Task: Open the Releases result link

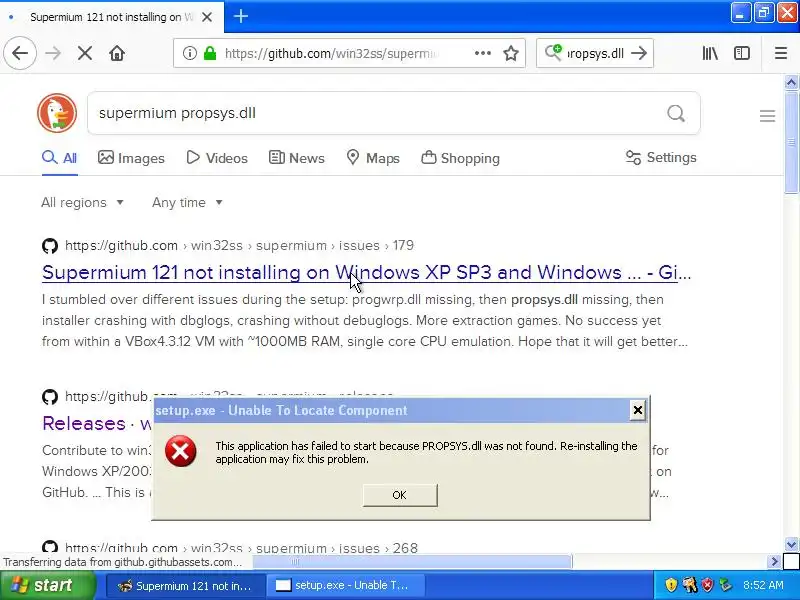Action: pos(97,423)
